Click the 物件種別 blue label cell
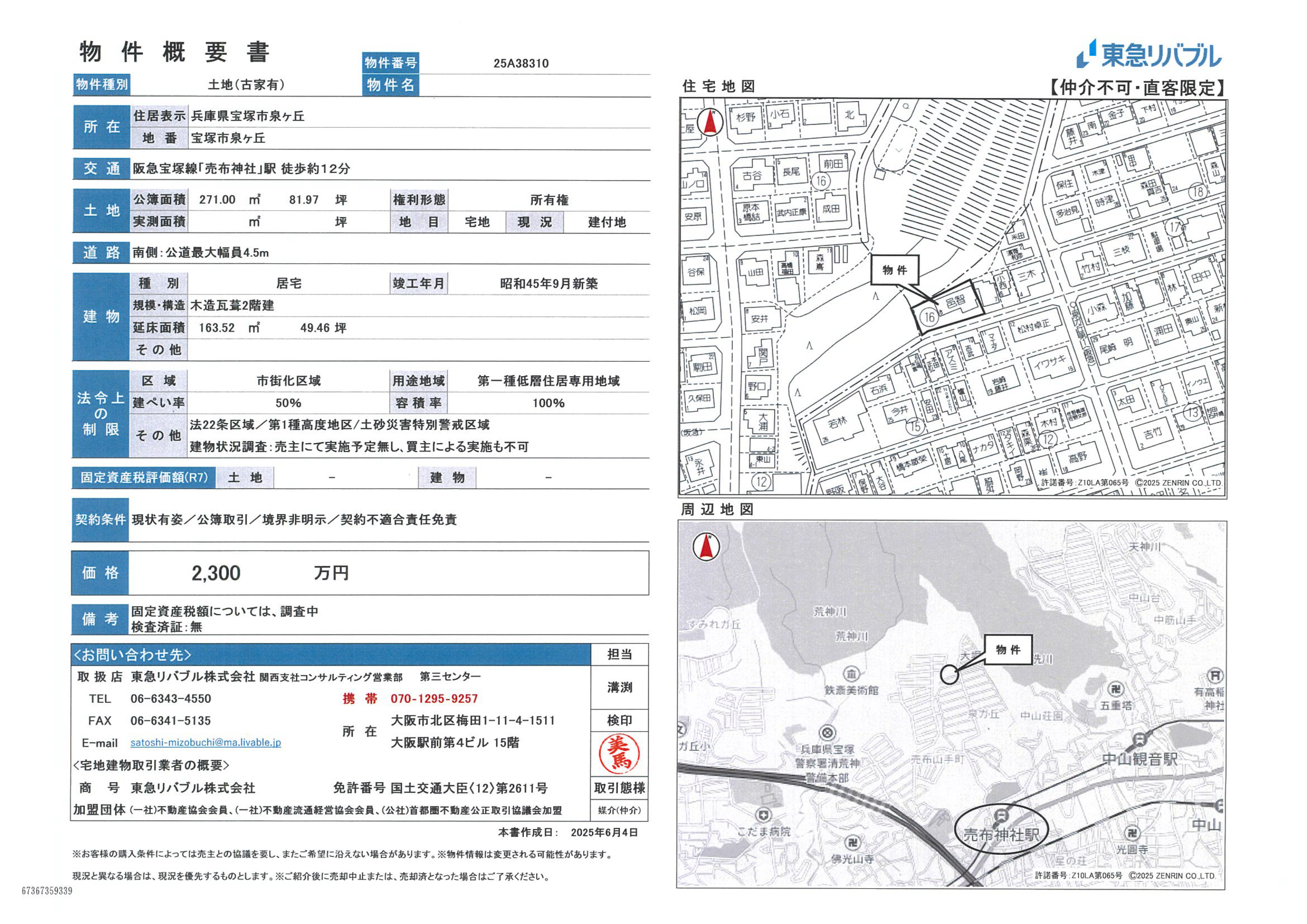1307x924 pixels. click(x=102, y=84)
